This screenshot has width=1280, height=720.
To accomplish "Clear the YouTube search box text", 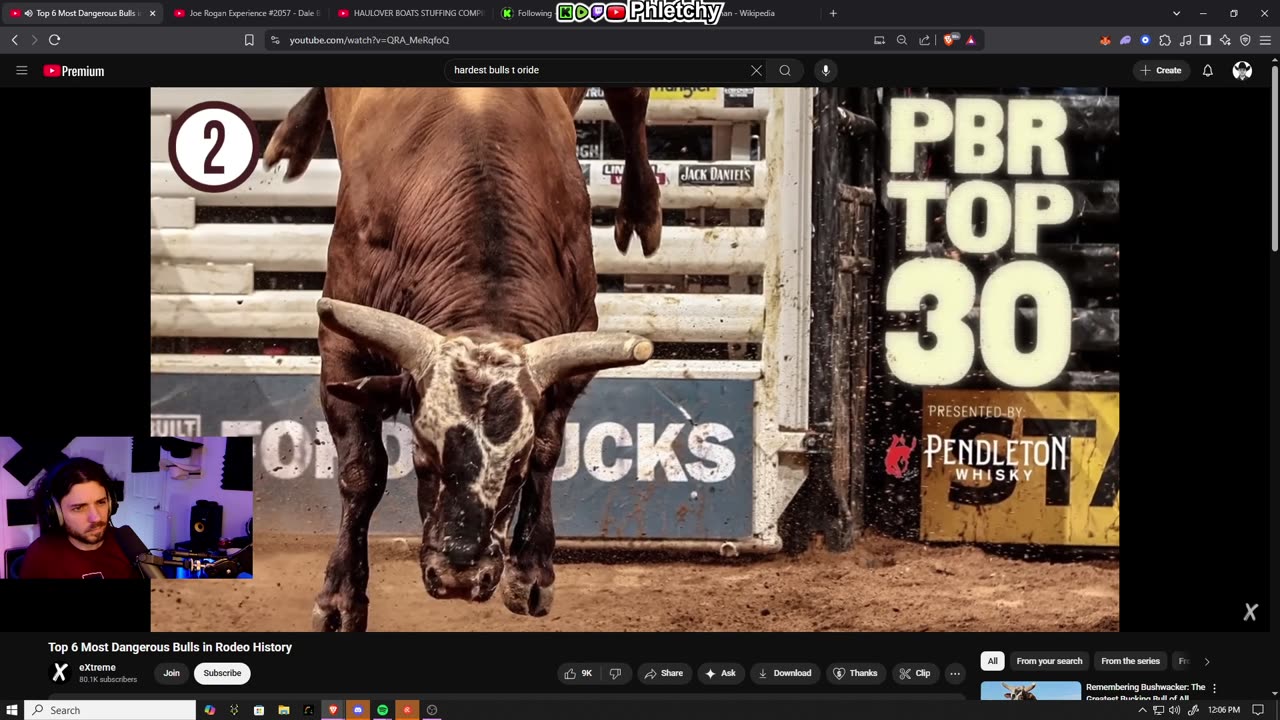I will pyautogui.click(x=756, y=70).
